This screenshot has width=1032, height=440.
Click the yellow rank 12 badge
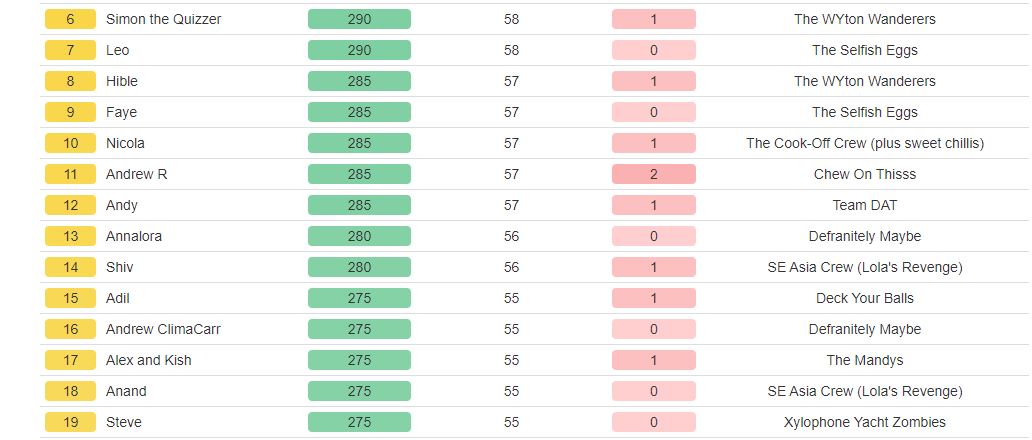(70, 205)
